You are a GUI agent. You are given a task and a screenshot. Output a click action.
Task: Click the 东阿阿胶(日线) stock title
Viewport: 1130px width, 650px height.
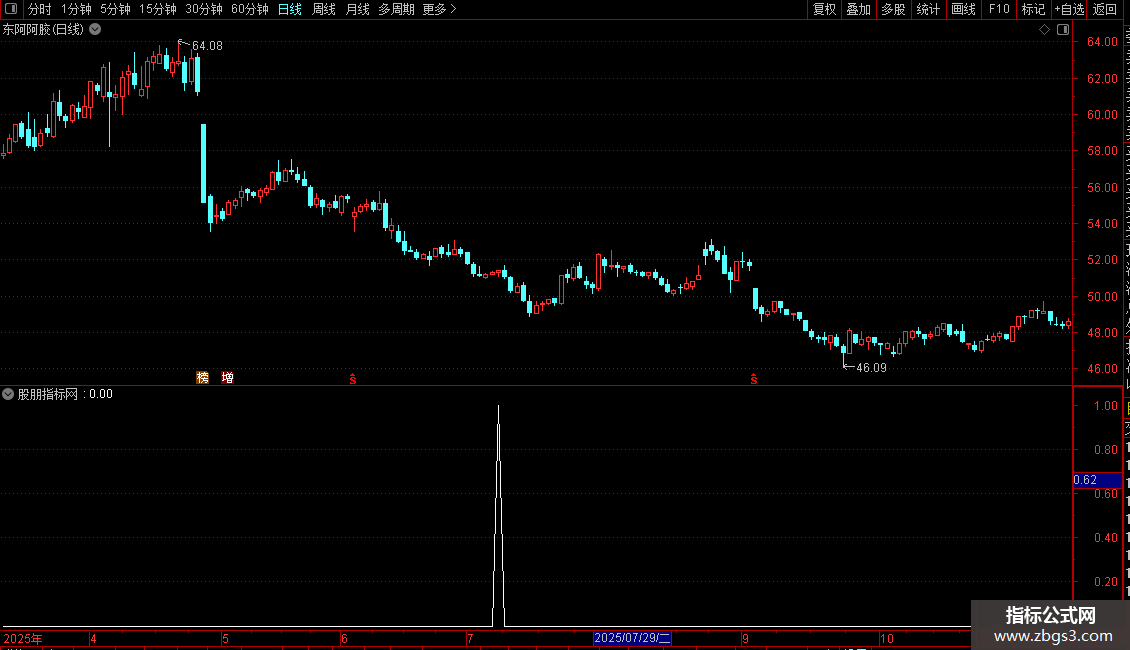pyautogui.click(x=43, y=30)
